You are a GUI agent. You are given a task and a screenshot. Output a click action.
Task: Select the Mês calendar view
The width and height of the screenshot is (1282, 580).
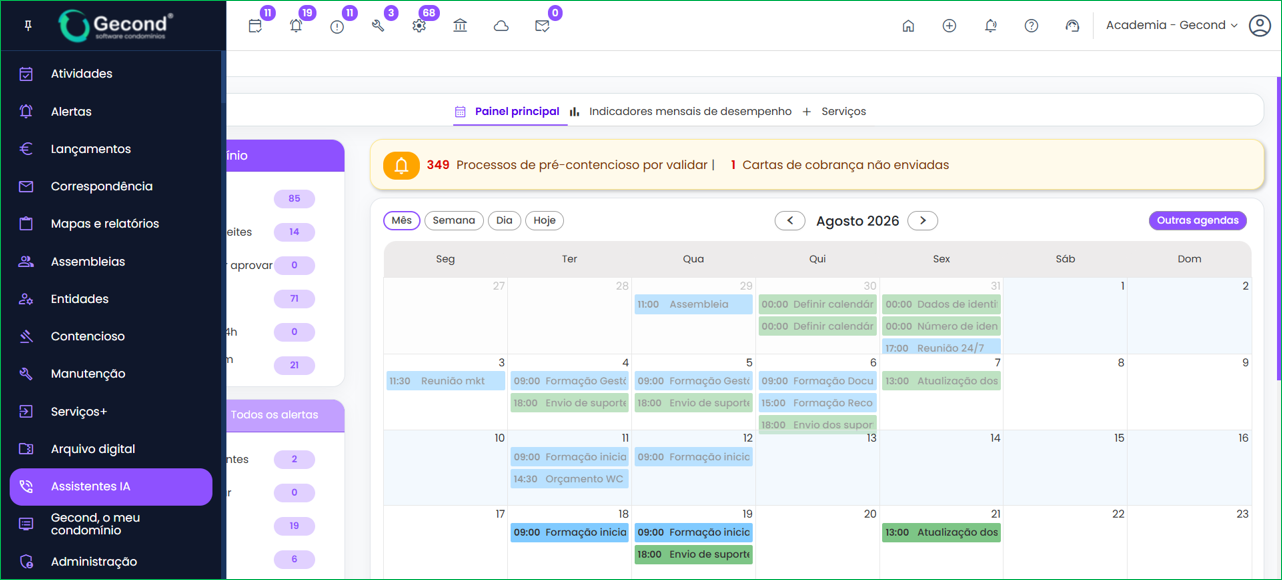[x=402, y=221]
